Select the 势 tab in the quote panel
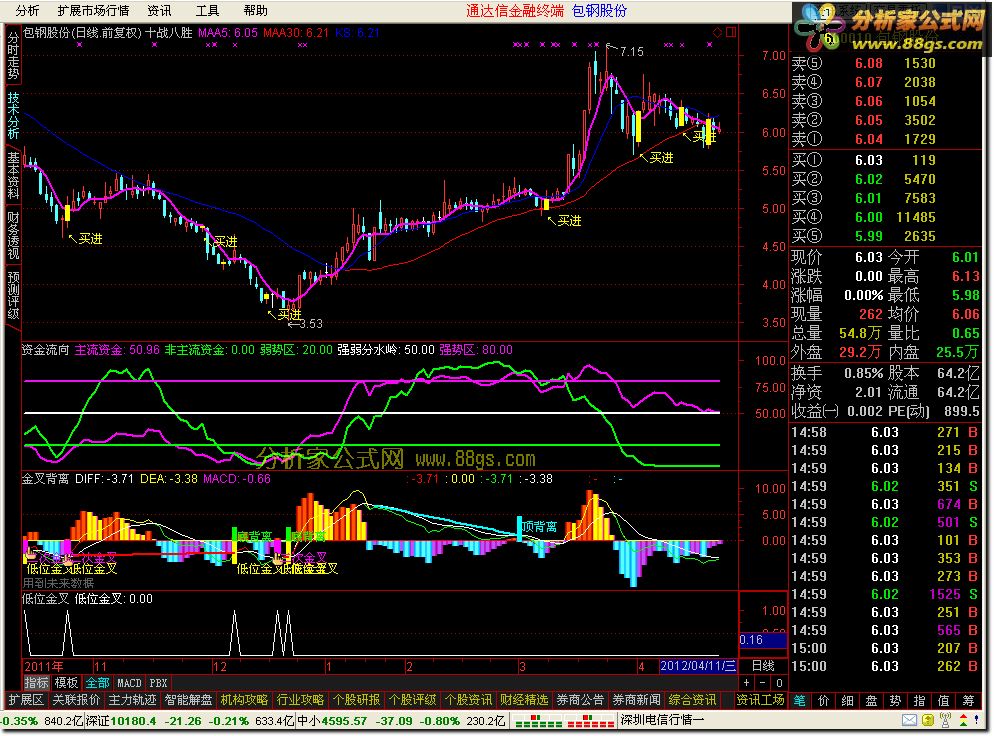The width and height of the screenshot is (994, 736). point(895,700)
